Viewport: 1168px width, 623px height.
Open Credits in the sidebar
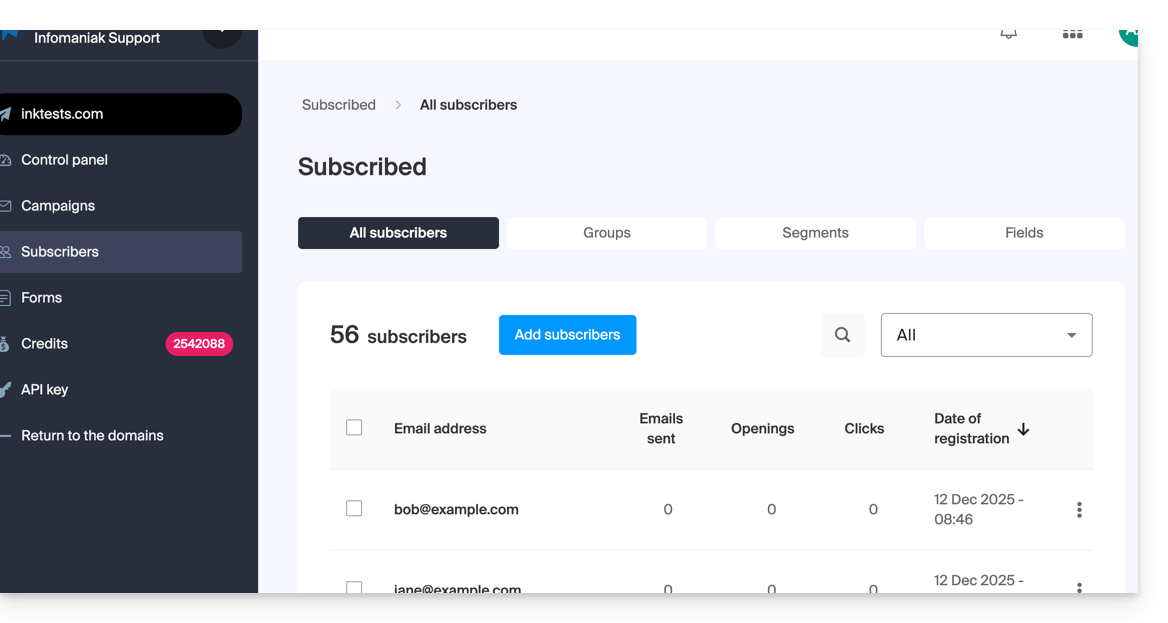45,344
